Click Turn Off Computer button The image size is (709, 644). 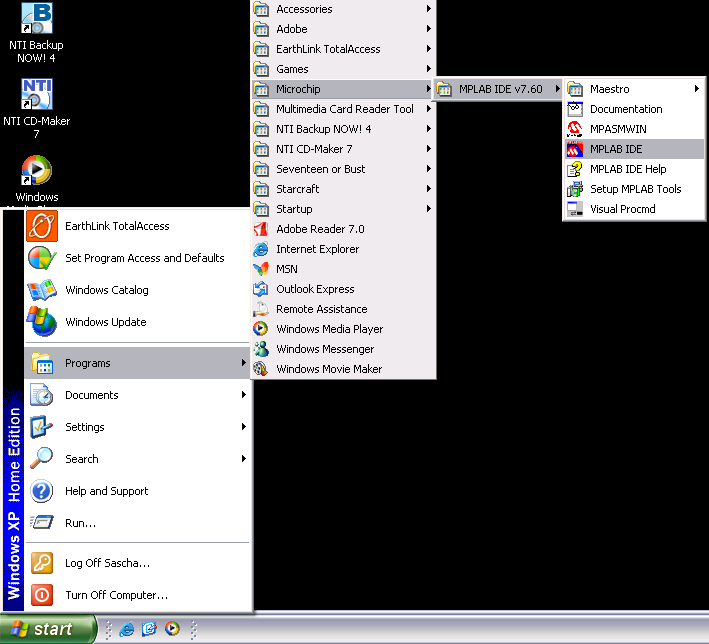point(116,595)
